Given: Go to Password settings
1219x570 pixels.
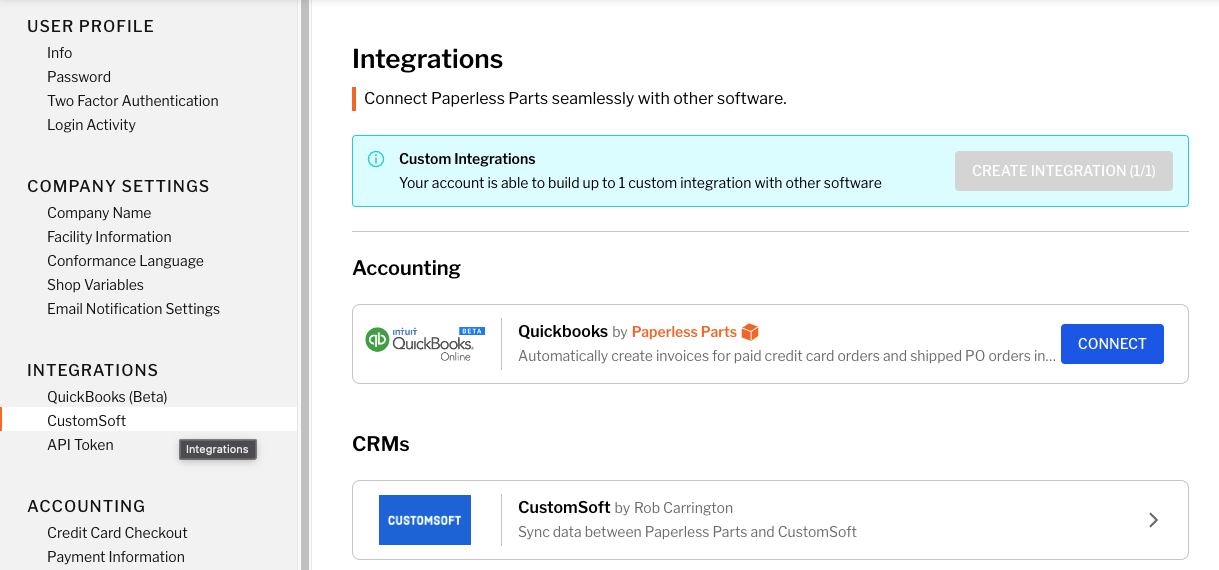Looking at the screenshot, I should click(x=79, y=77).
